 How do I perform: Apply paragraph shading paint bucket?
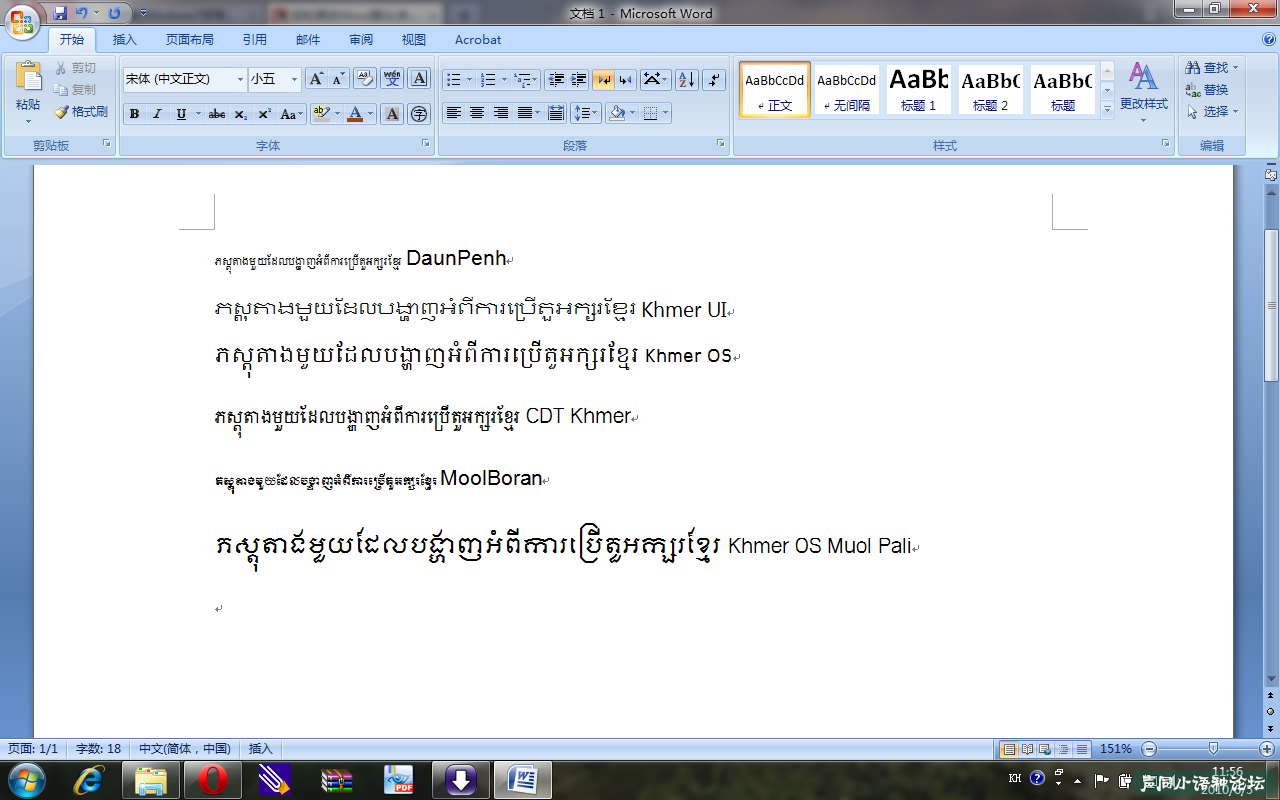616,113
